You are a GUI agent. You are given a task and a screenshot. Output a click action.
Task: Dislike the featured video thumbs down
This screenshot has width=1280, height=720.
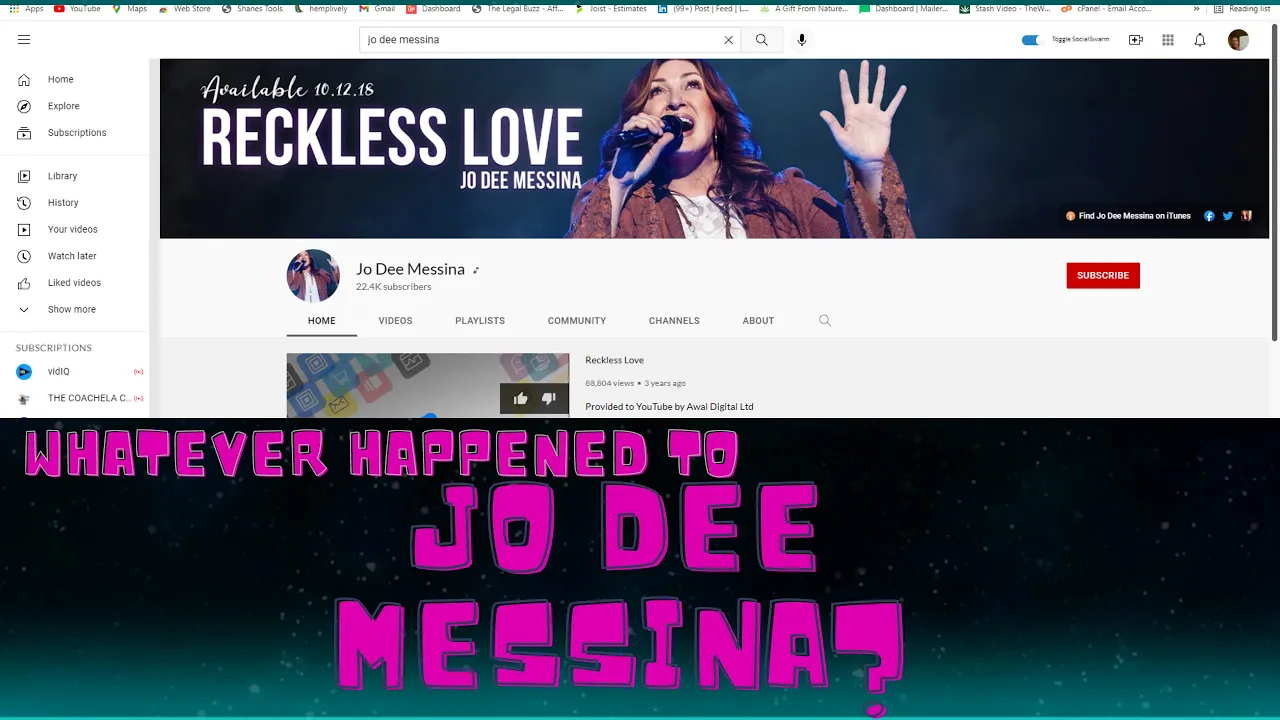[548, 398]
